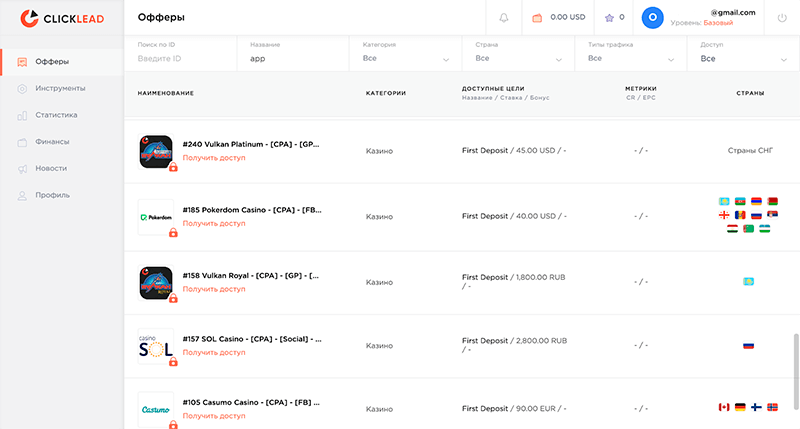Open the Офферы sidebar icon
The height and width of the screenshot is (429, 800).
[22, 62]
